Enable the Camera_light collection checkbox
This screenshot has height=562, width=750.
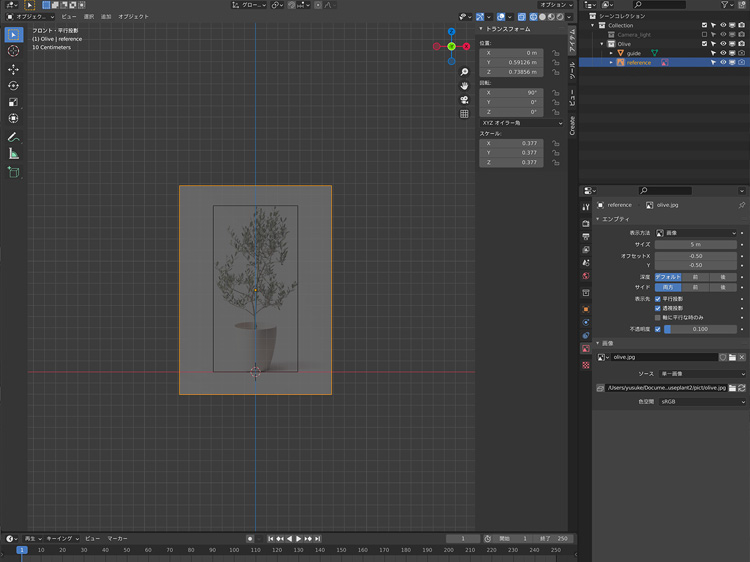(704, 34)
